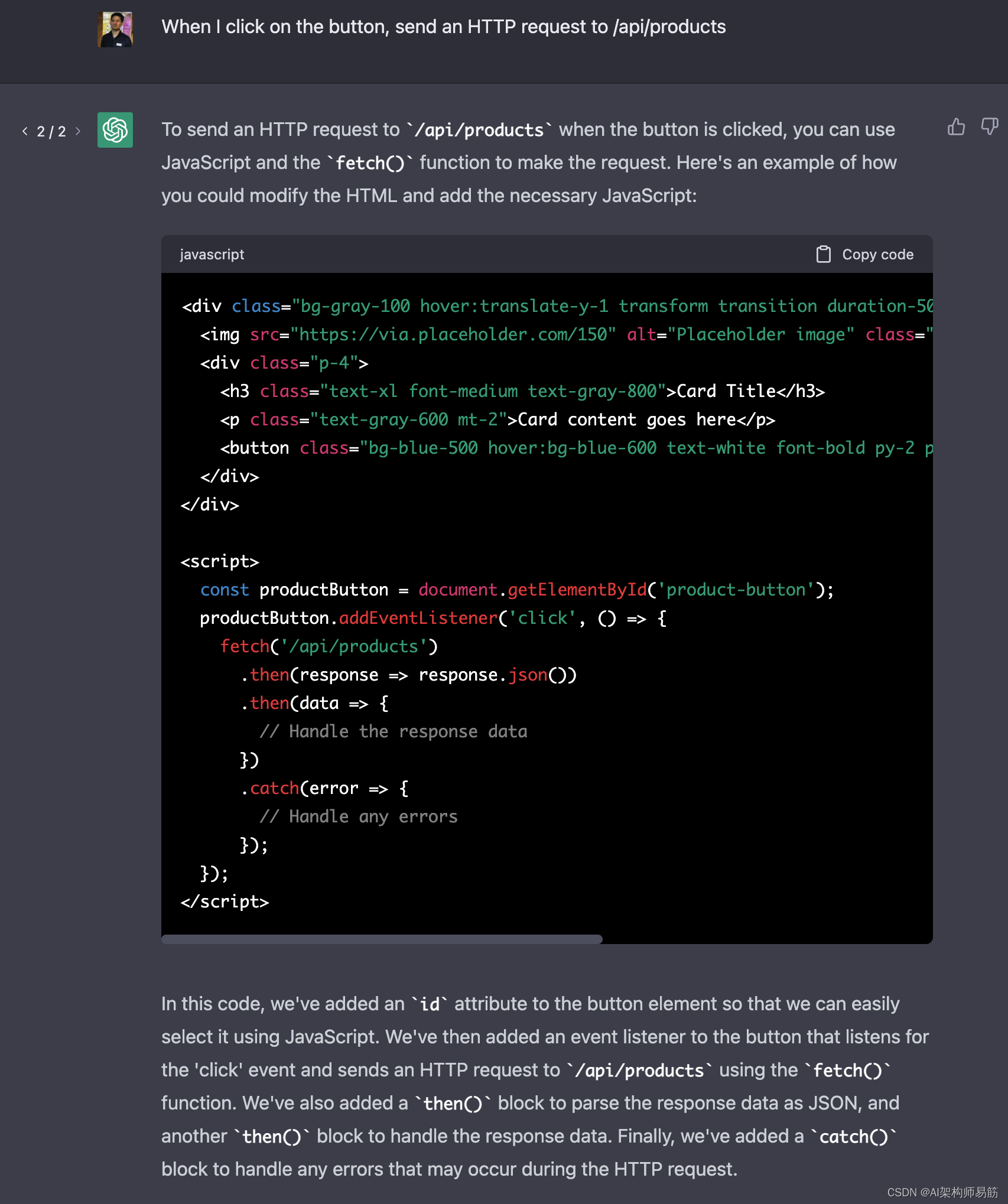Click the div class="p-4" code line
Viewport: 1008px width, 1204px height.
[x=284, y=363]
